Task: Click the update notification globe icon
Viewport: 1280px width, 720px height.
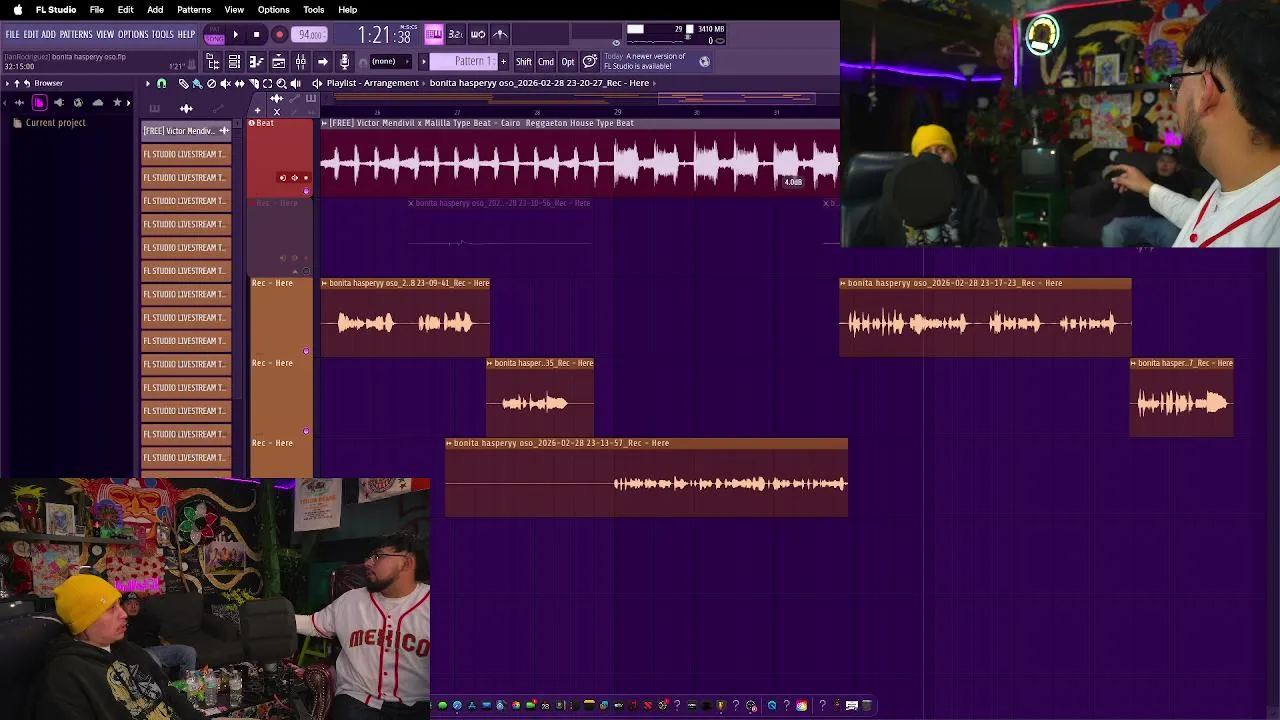Action: click(704, 62)
